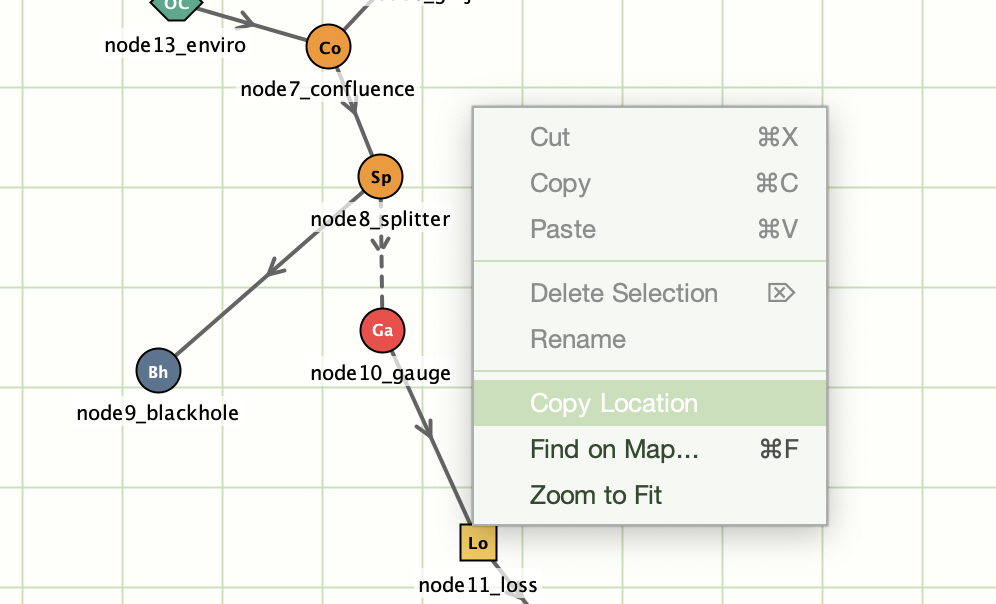The image size is (996, 604).
Task: Click the Cut menu entry
Action: (x=650, y=137)
